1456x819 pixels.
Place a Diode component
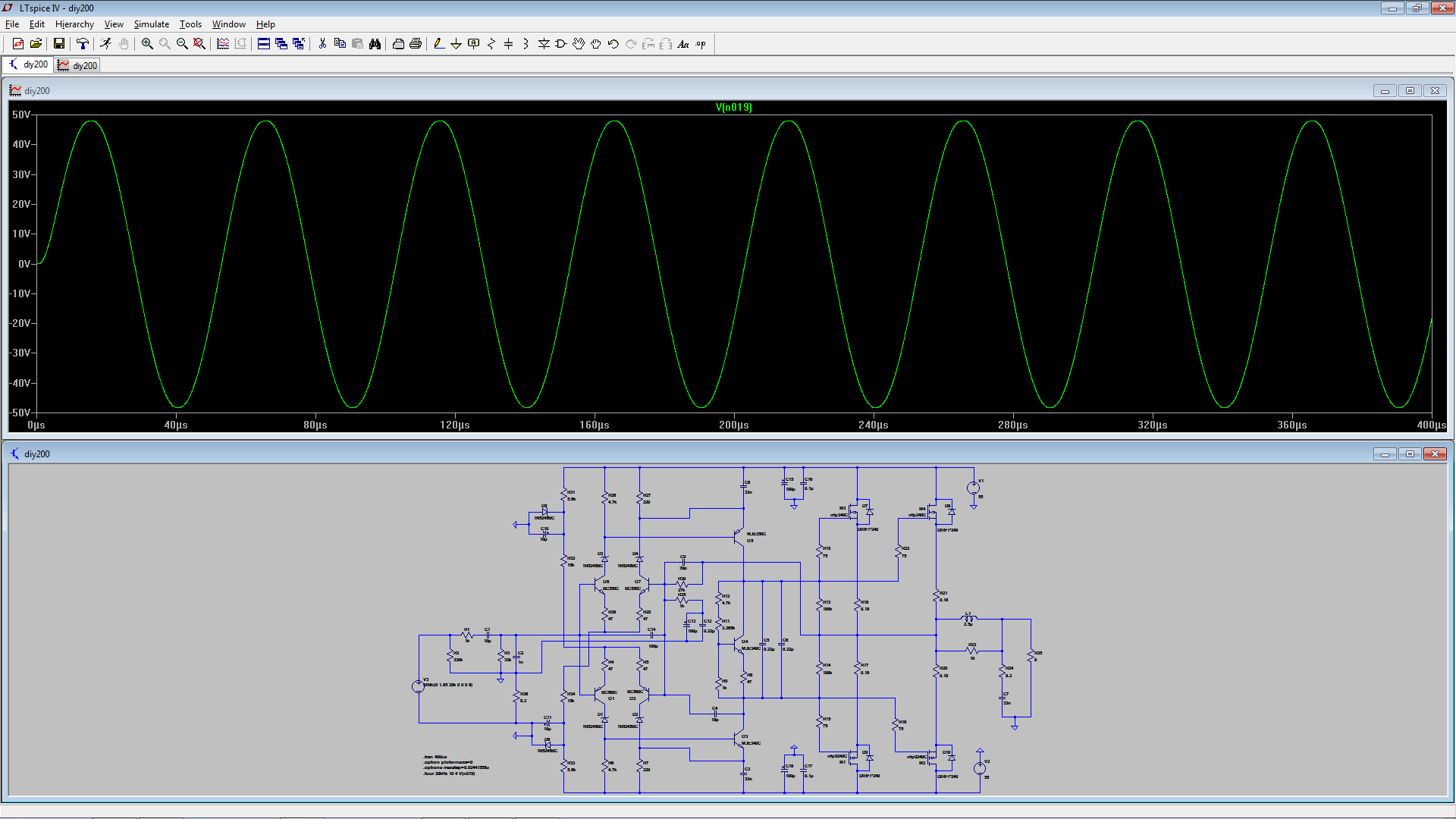(544, 44)
